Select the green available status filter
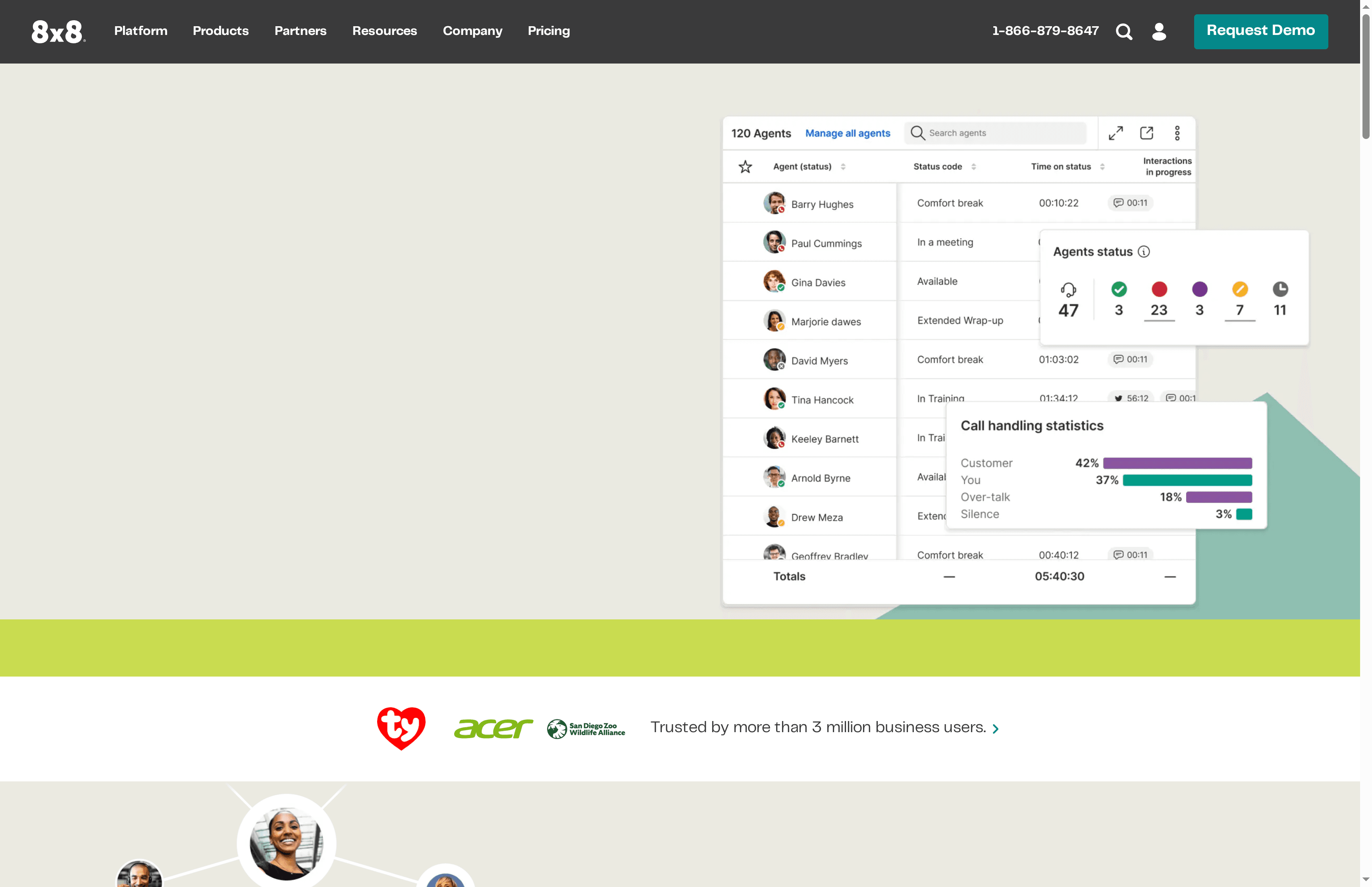1372x887 pixels. click(1119, 289)
